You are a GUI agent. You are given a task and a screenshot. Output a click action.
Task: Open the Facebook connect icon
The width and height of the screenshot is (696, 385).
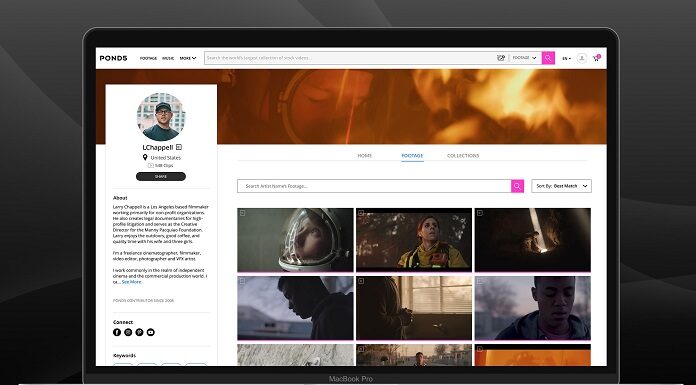click(x=117, y=332)
